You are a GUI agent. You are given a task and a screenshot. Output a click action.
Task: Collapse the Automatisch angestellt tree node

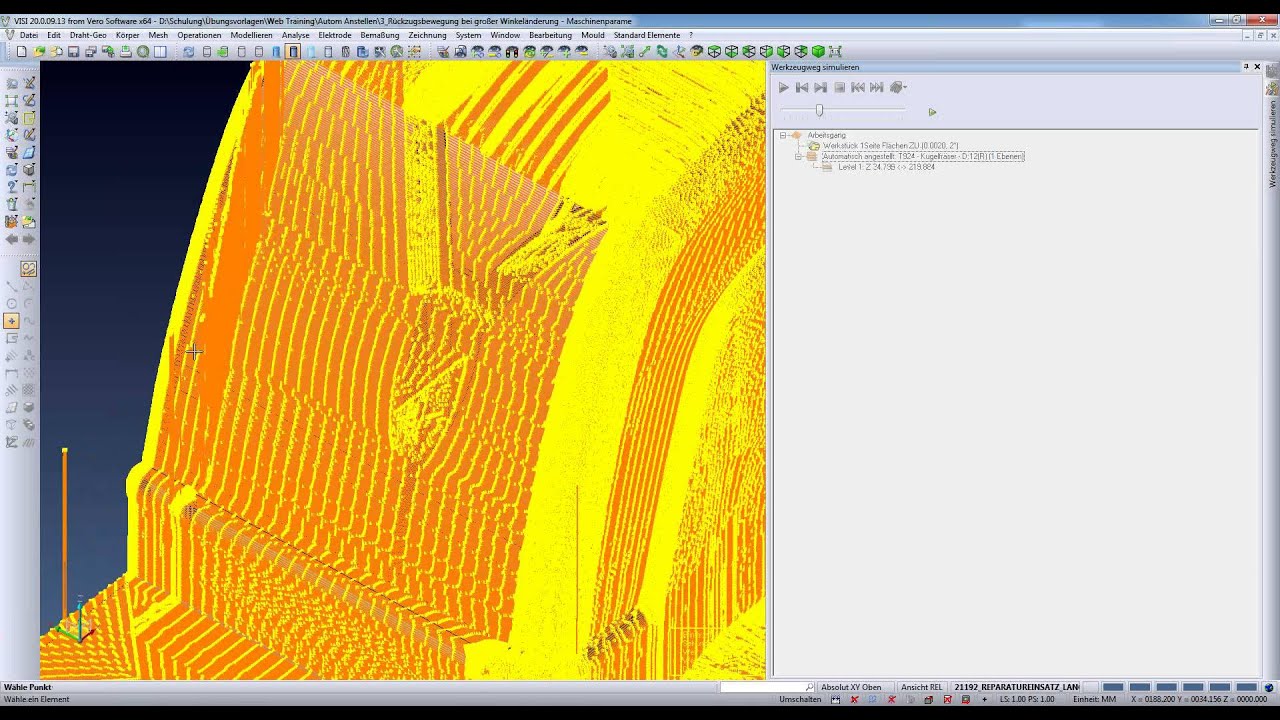coord(798,156)
